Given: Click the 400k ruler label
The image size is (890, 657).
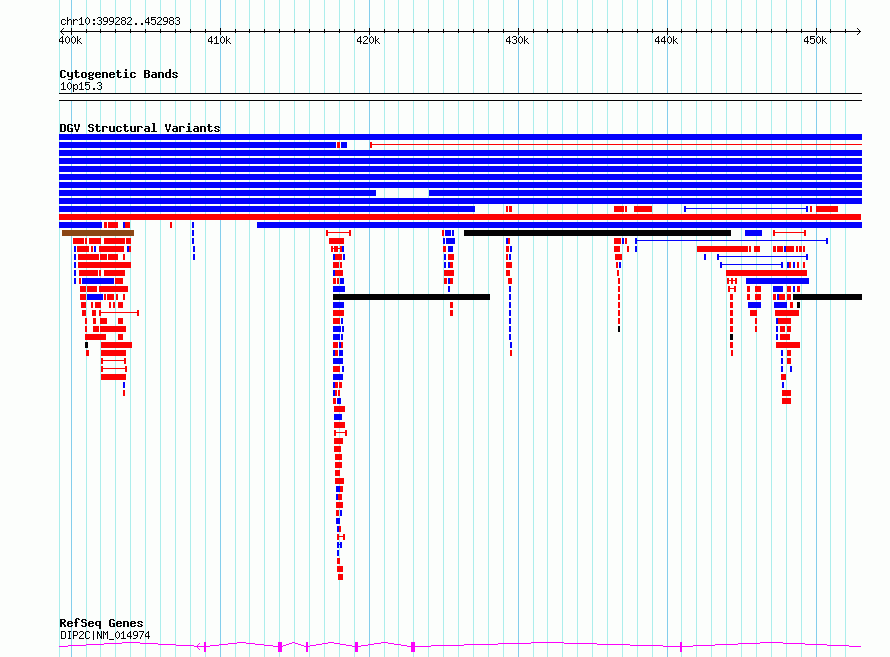Looking at the screenshot, I should pos(70,41).
